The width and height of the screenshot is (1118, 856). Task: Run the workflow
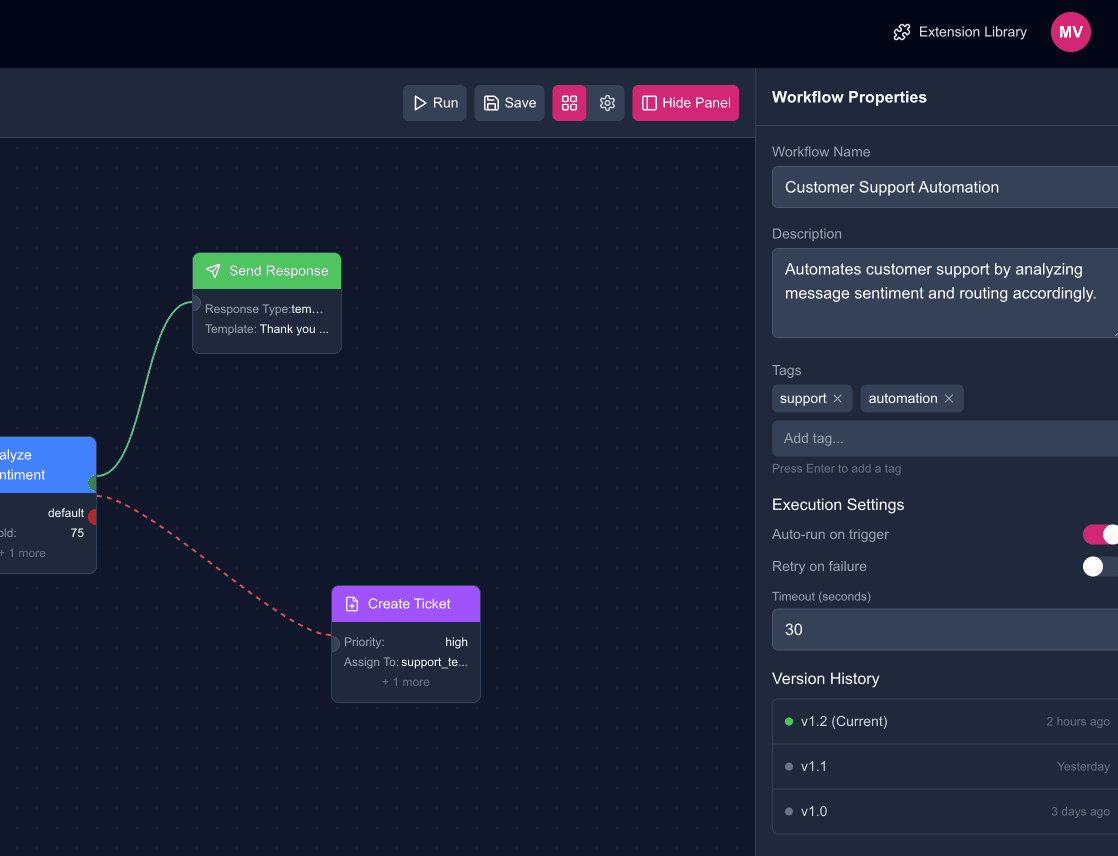[x=434, y=102]
